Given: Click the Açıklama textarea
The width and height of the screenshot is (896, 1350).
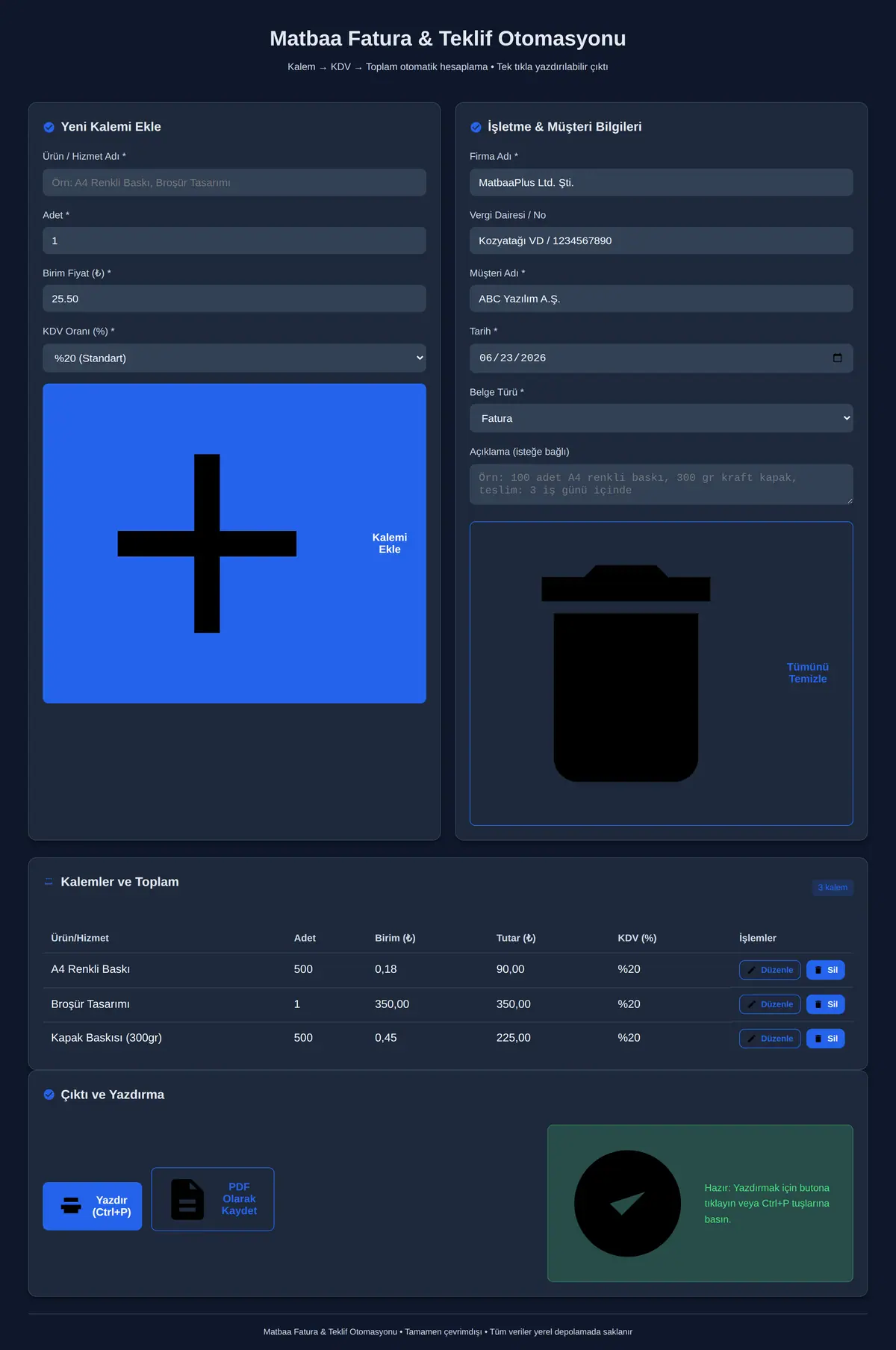Looking at the screenshot, I should [x=661, y=484].
